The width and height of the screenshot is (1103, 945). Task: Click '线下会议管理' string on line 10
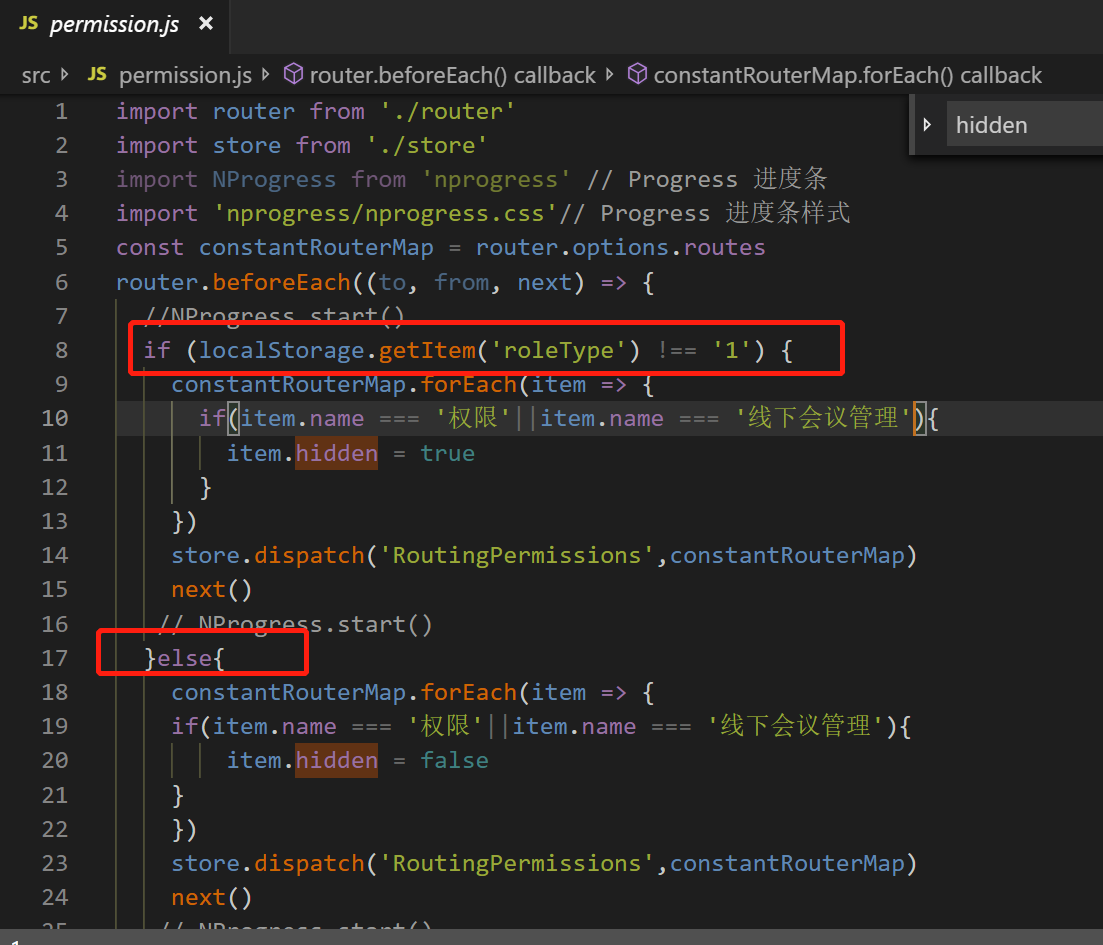click(x=823, y=418)
